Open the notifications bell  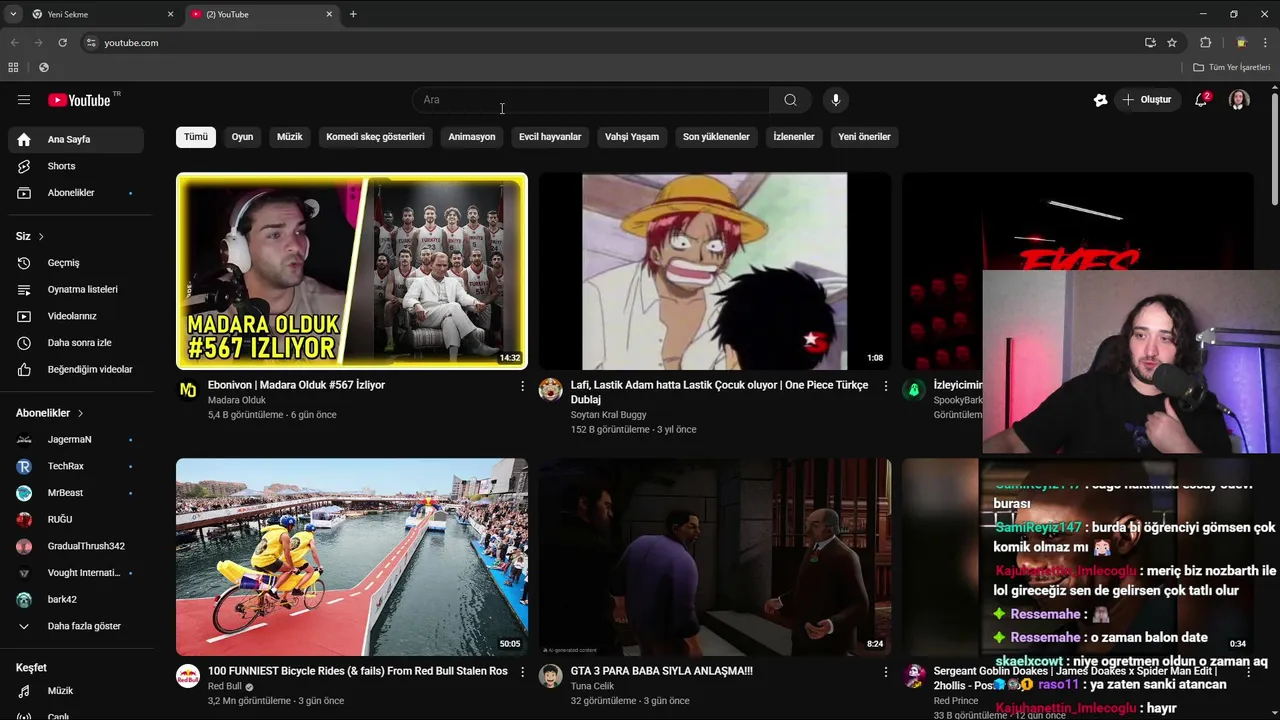pos(1202,100)
